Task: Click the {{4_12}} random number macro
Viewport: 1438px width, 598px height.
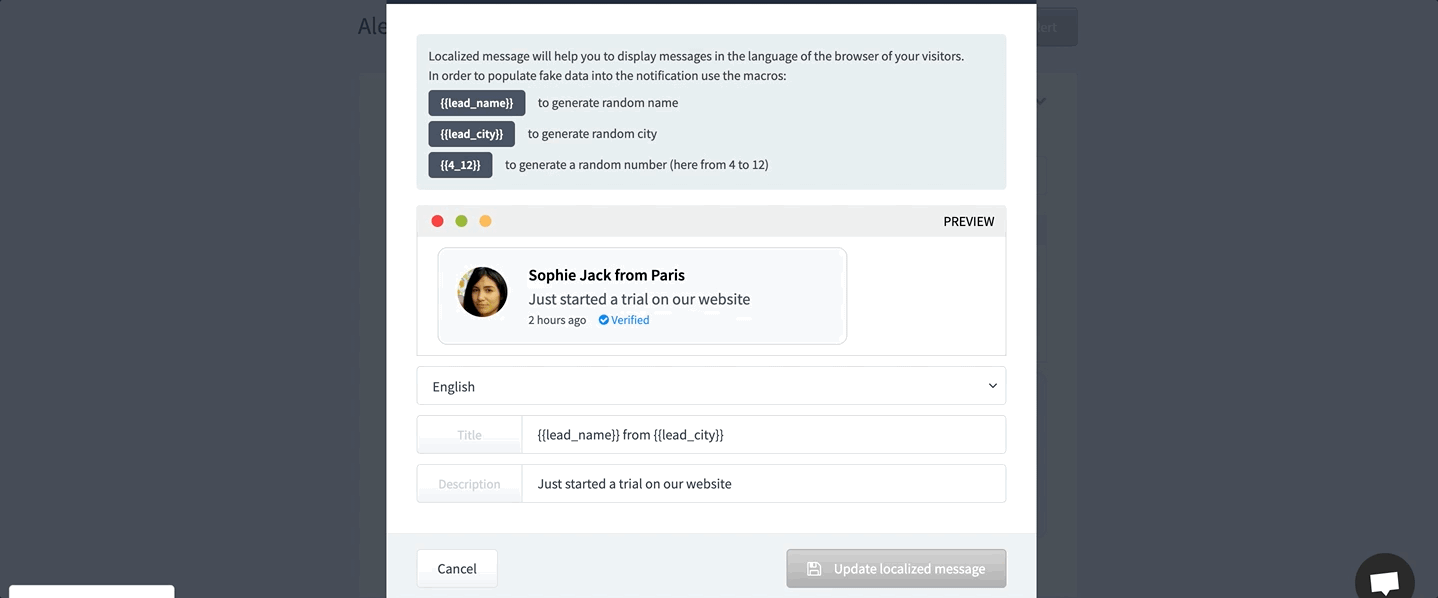Action: click(x=460, y=165)
